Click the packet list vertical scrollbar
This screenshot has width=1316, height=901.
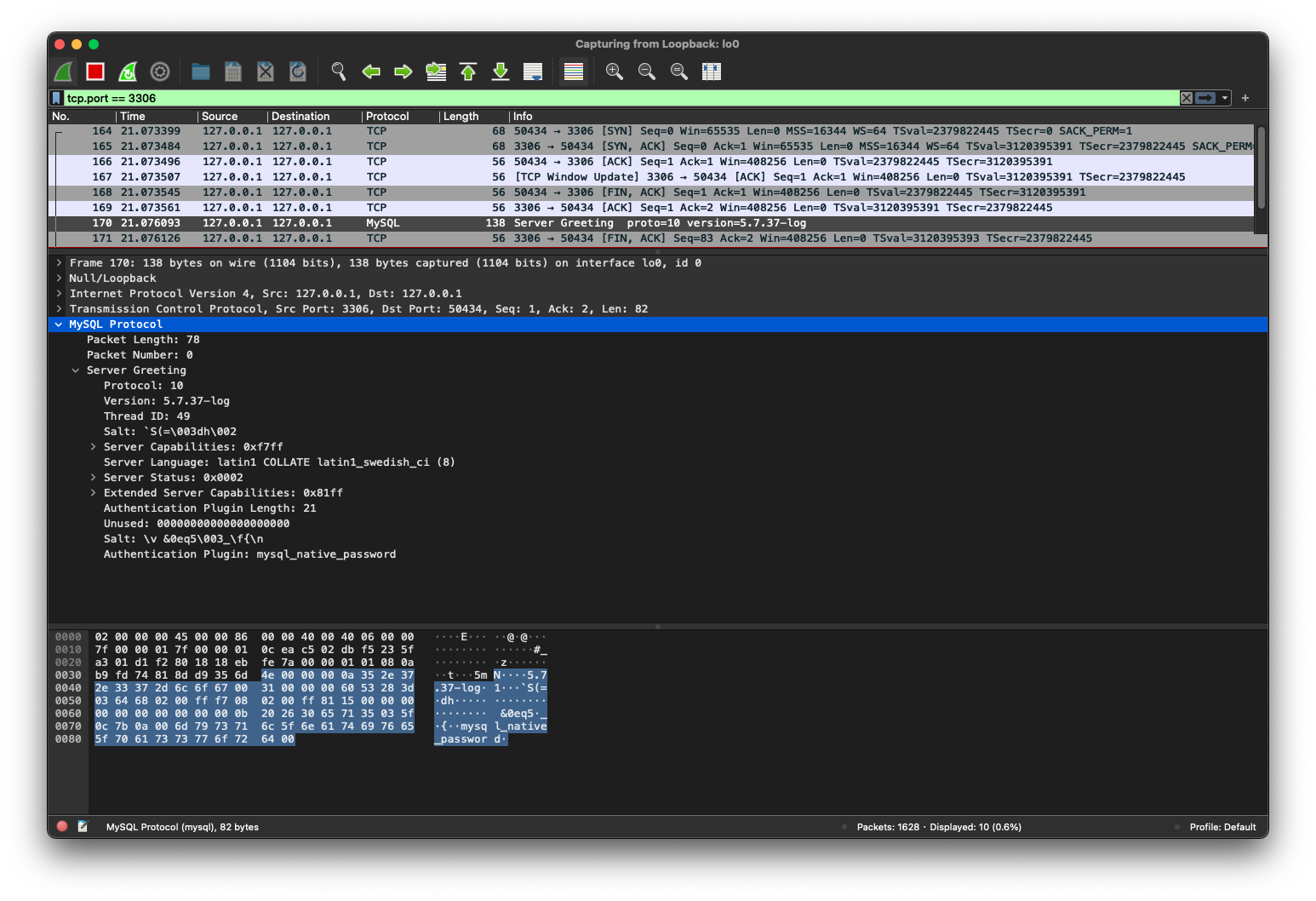pyautogui.click(x=1262, y=168)
